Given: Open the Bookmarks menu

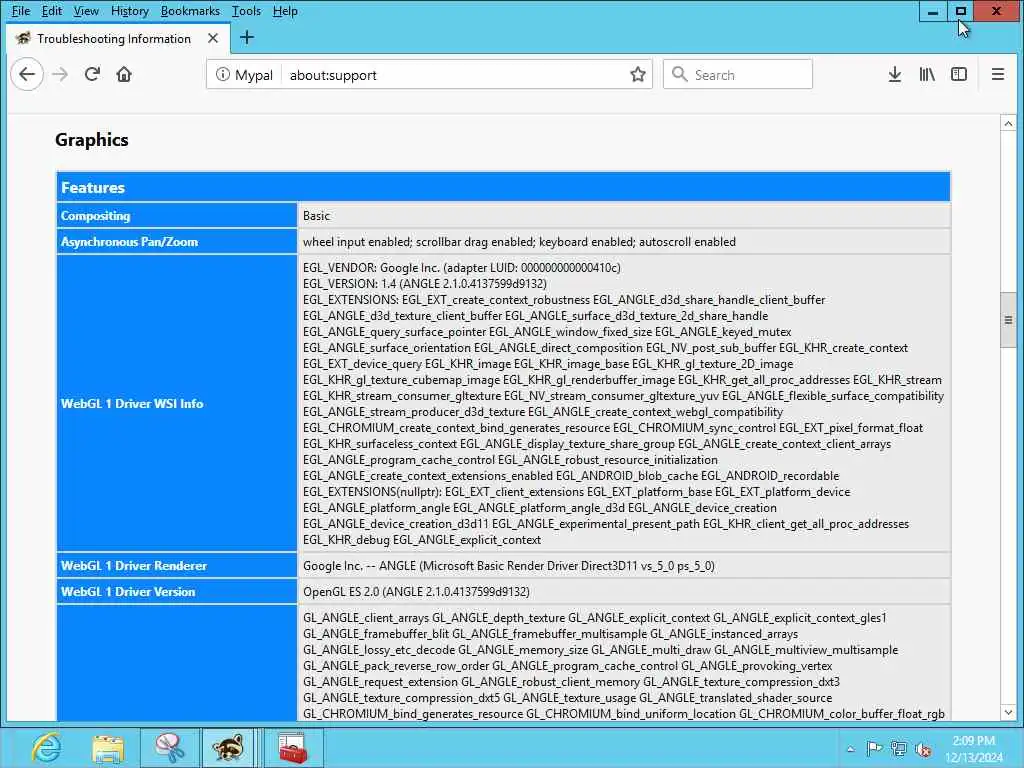Looking at the screenshot, I should pyautogui.click(x=190, y=10).
